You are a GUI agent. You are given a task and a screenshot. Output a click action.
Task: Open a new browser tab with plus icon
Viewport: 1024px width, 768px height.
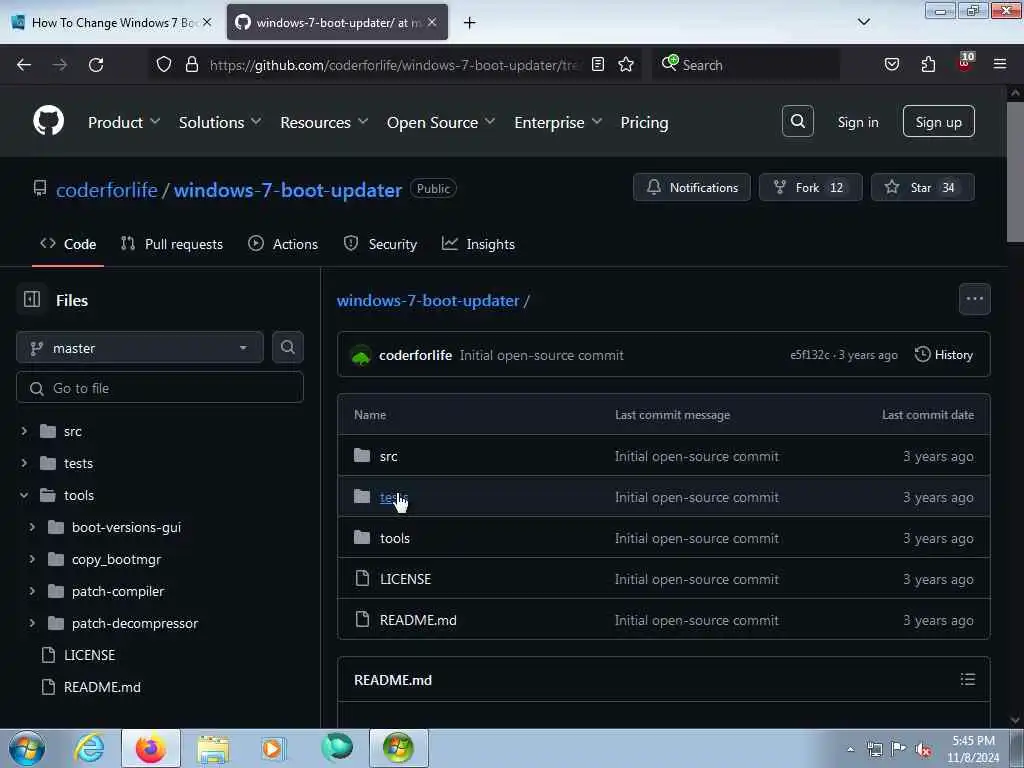470,23
